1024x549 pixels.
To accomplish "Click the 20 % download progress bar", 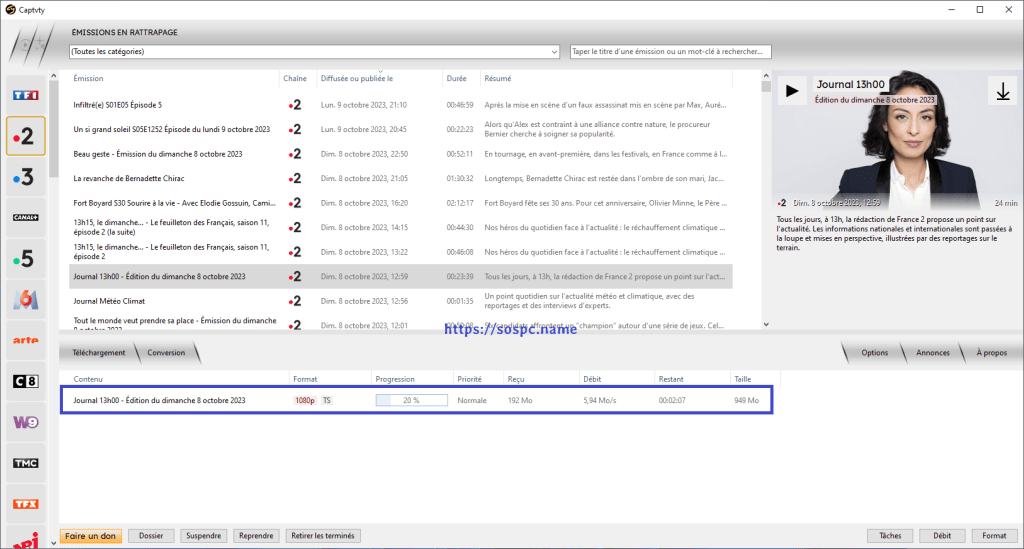I will pos(411,400).
